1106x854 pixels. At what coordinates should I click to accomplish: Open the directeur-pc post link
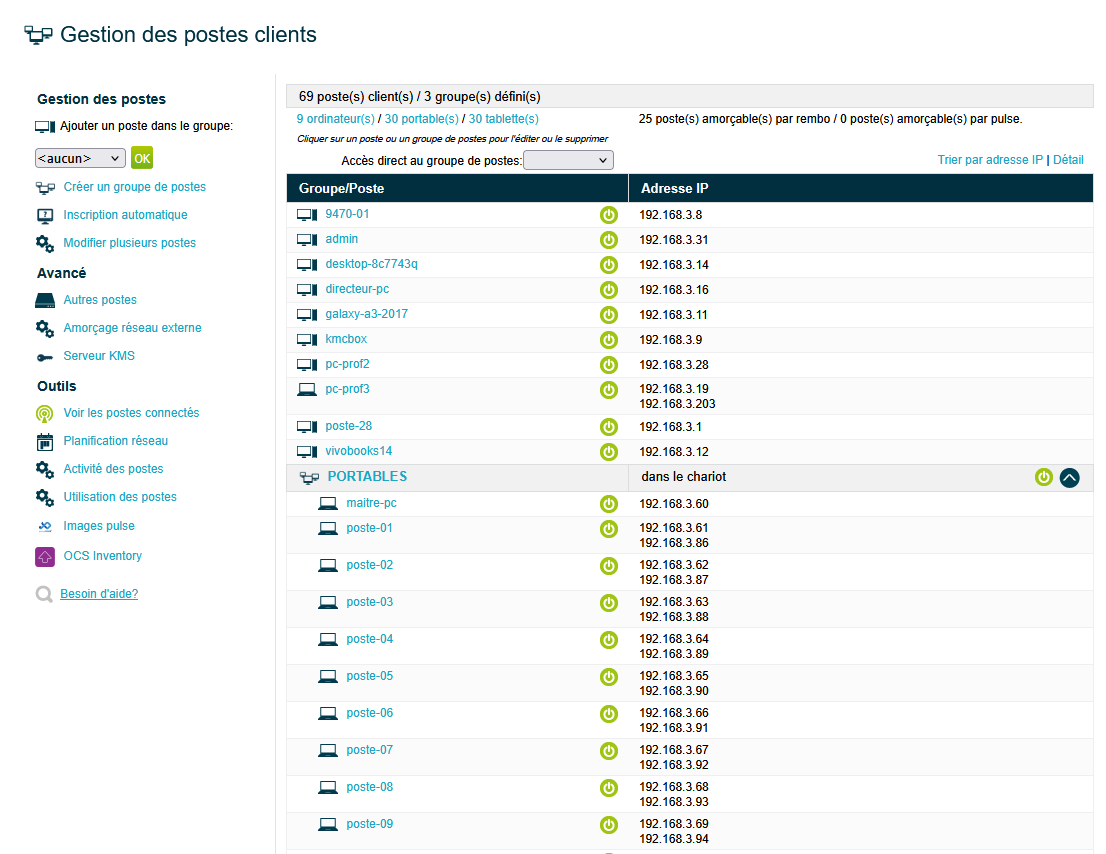pos(357,288)
